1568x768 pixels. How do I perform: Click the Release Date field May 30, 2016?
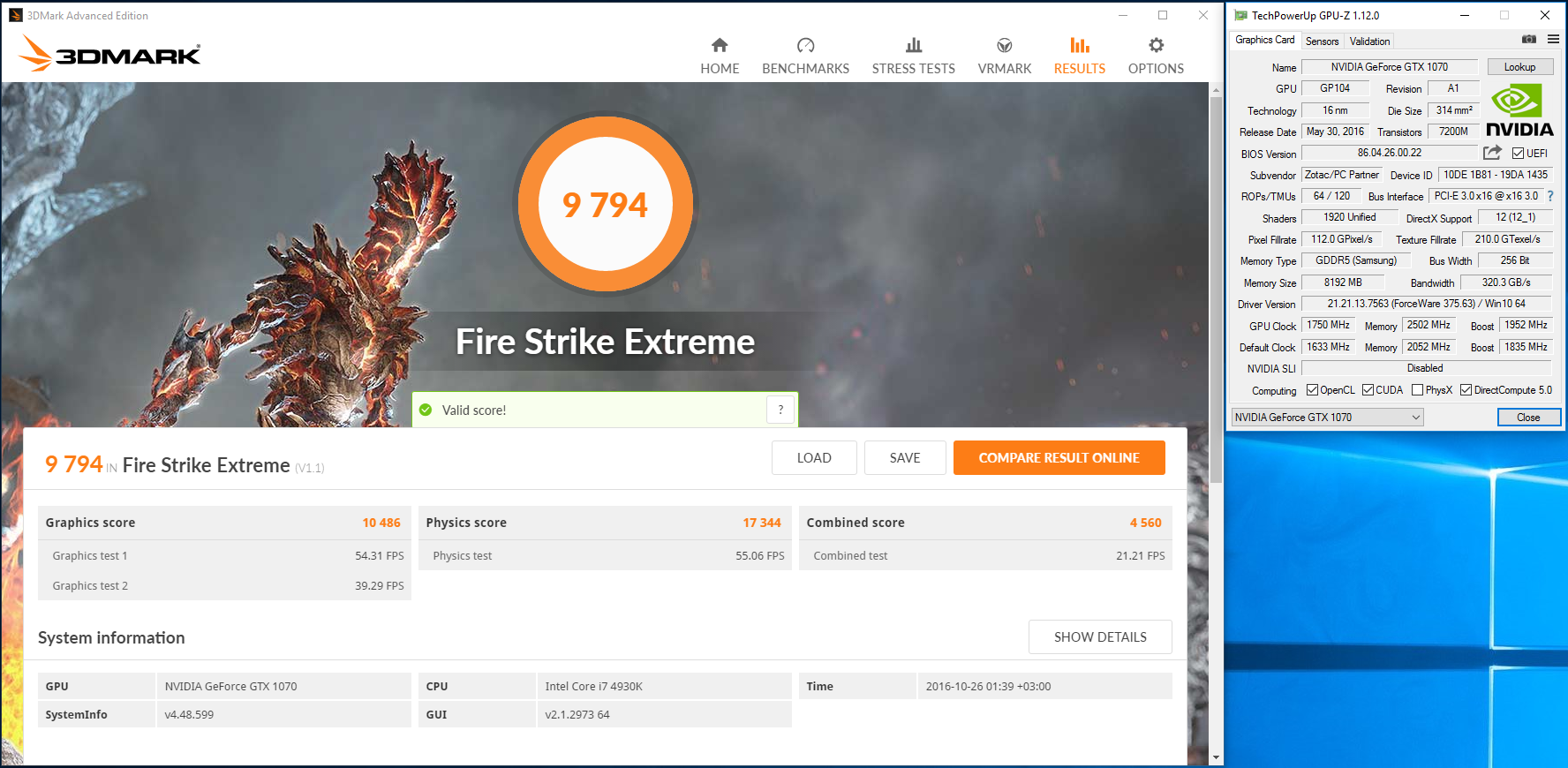1335,132
